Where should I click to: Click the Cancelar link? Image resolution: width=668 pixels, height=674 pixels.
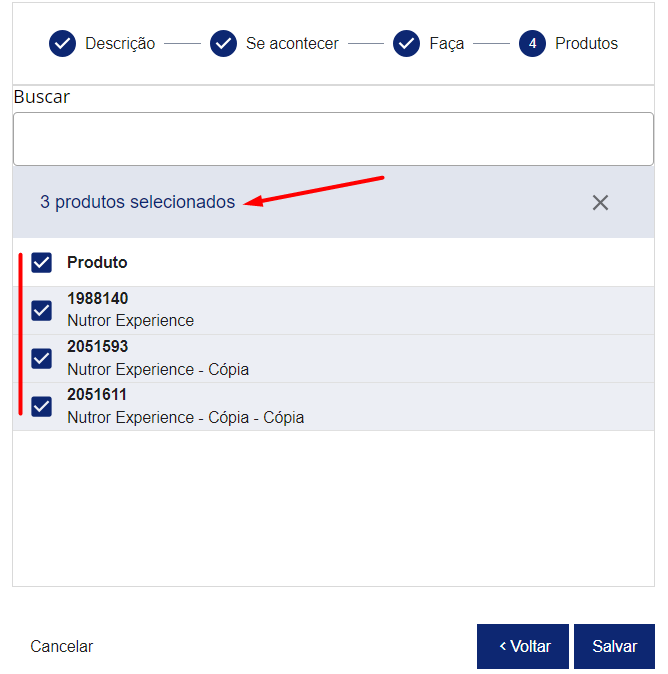click(x=61, y=646)
